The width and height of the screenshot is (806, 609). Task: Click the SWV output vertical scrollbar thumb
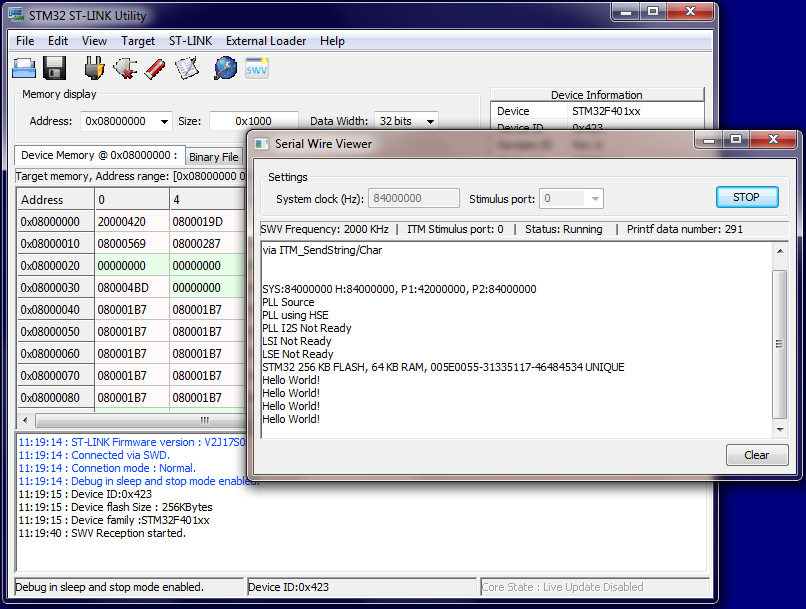pyautogui.click(x=780, y=344)
